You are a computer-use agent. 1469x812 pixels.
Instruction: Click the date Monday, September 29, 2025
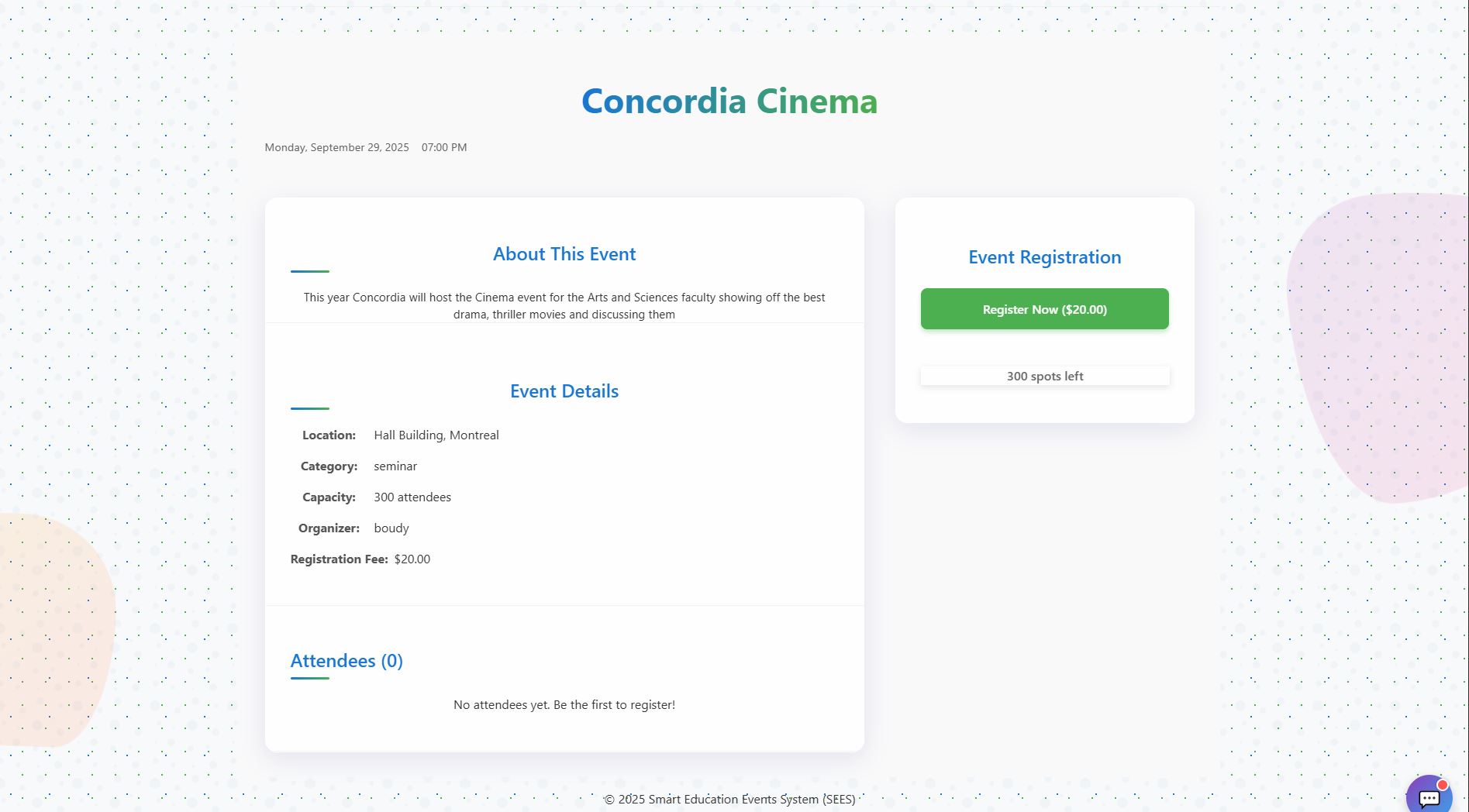coord(336,147)
